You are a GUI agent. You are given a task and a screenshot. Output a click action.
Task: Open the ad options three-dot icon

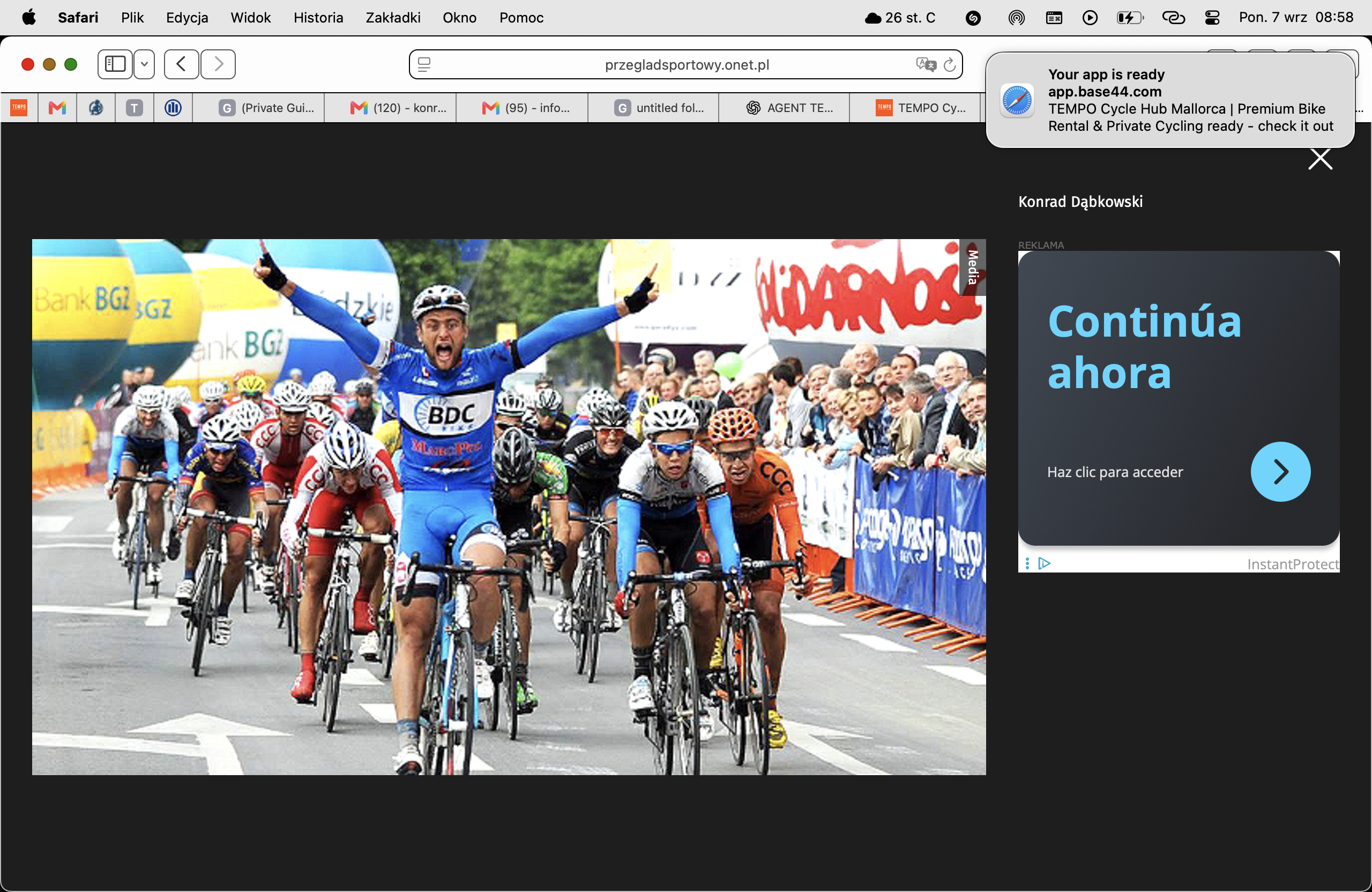click(1027, 563)
